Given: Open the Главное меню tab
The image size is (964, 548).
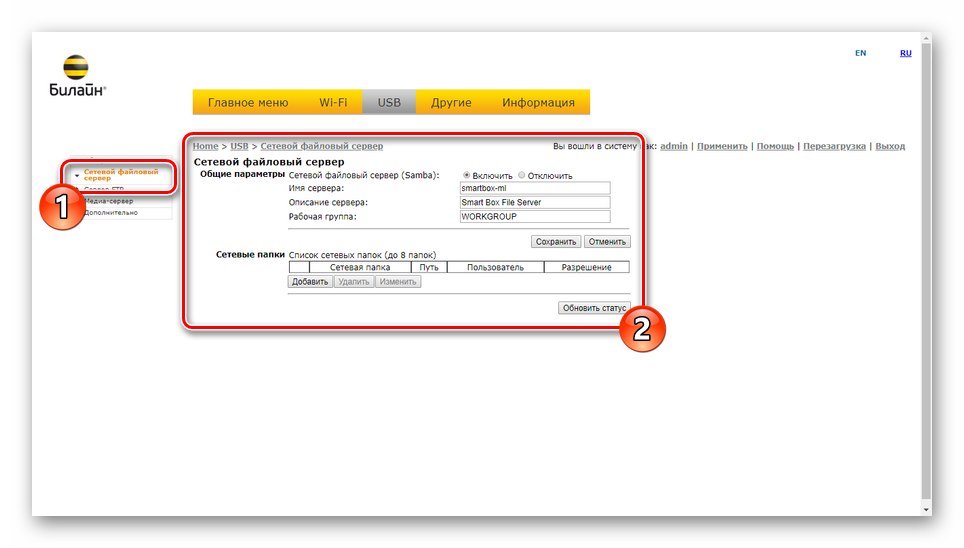Looking at the screenshot, I should click(x=247, y=102).
